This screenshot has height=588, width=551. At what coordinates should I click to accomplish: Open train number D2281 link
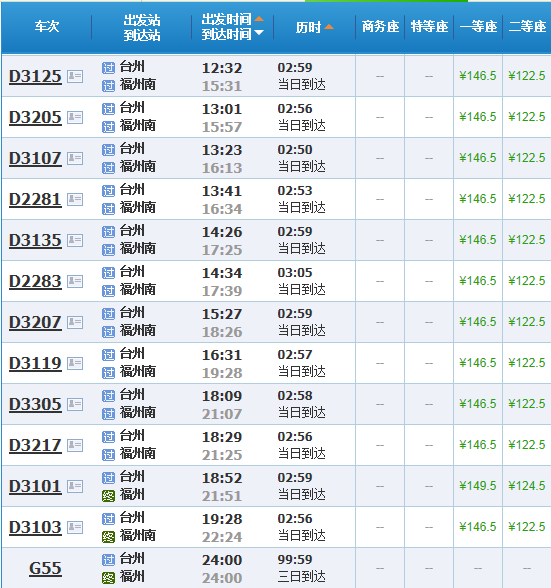tap(35, 200)
